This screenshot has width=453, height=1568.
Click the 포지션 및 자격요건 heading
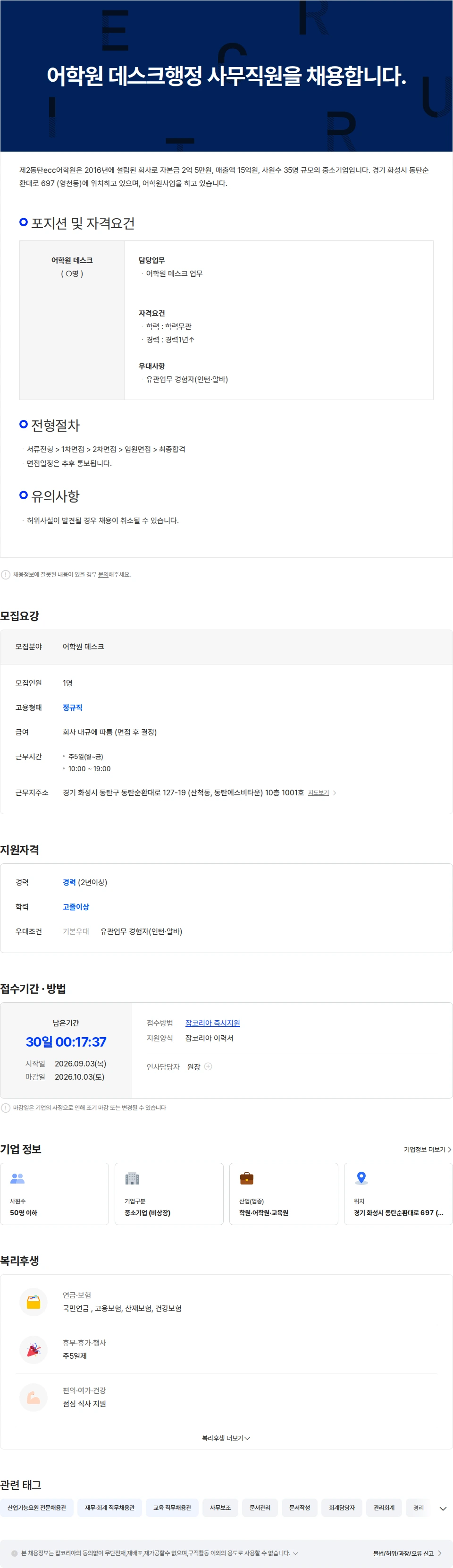(83, 223)
